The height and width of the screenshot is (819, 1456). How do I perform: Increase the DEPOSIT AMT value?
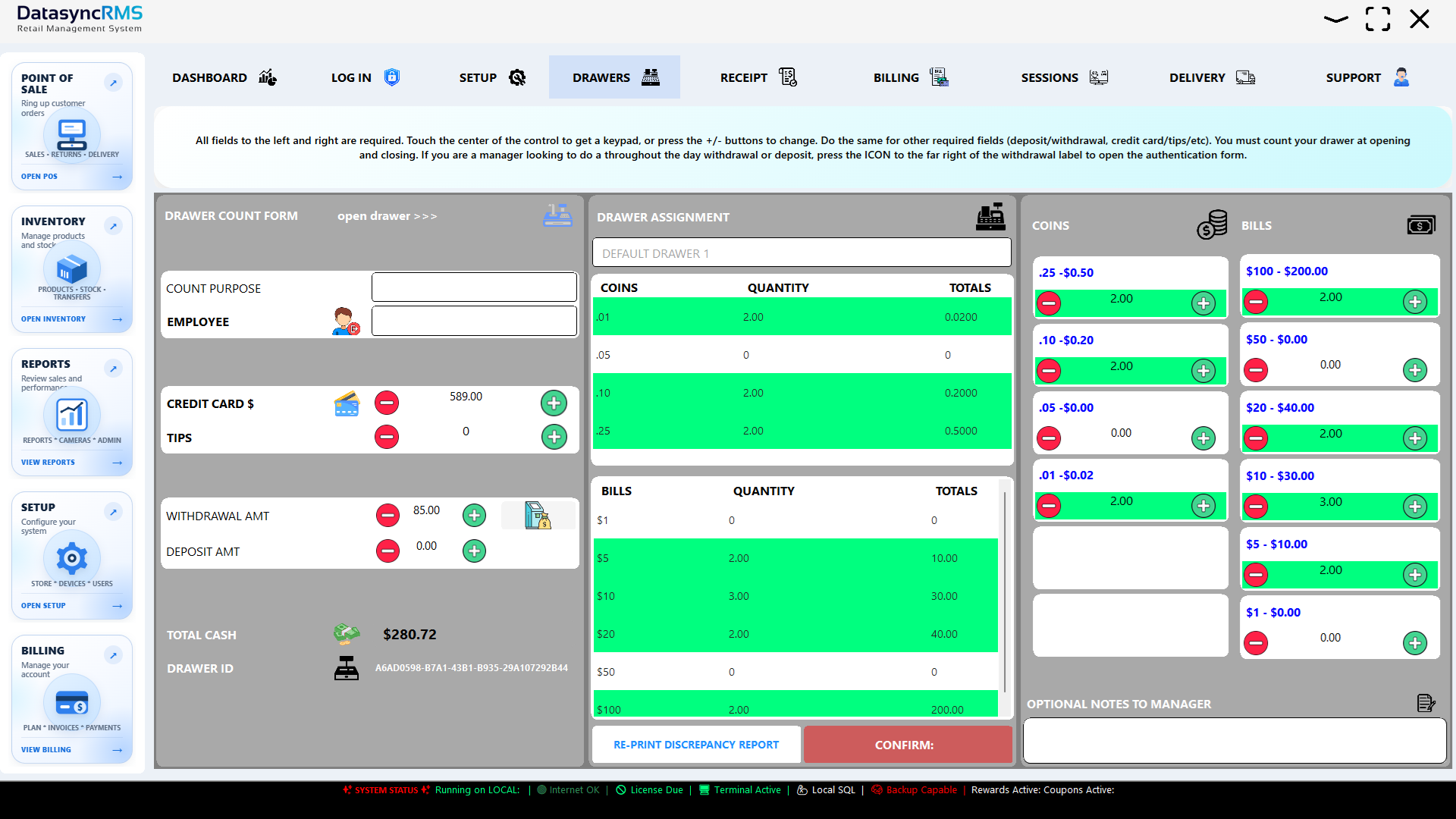pos(475,551)
